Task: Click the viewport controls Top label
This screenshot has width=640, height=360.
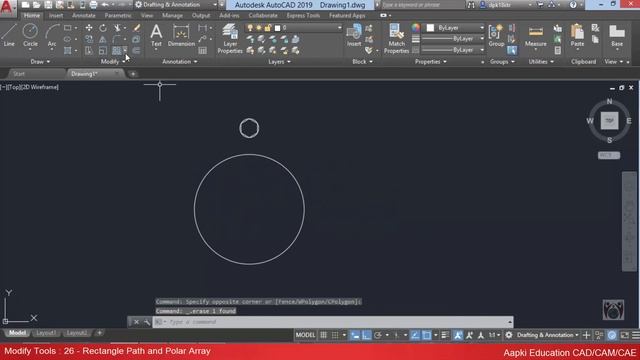Action: tap(13, 87)
